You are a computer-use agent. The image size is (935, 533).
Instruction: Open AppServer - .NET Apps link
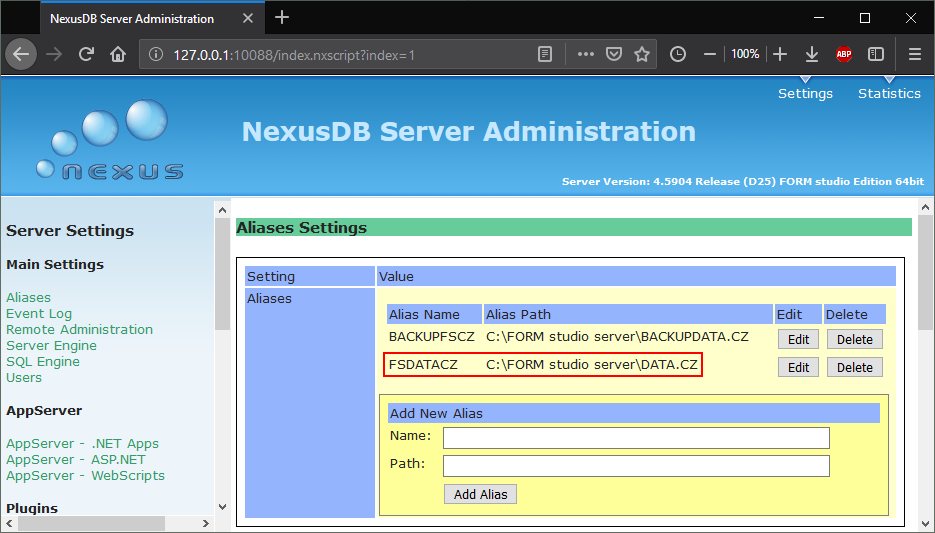click(82, 444)
